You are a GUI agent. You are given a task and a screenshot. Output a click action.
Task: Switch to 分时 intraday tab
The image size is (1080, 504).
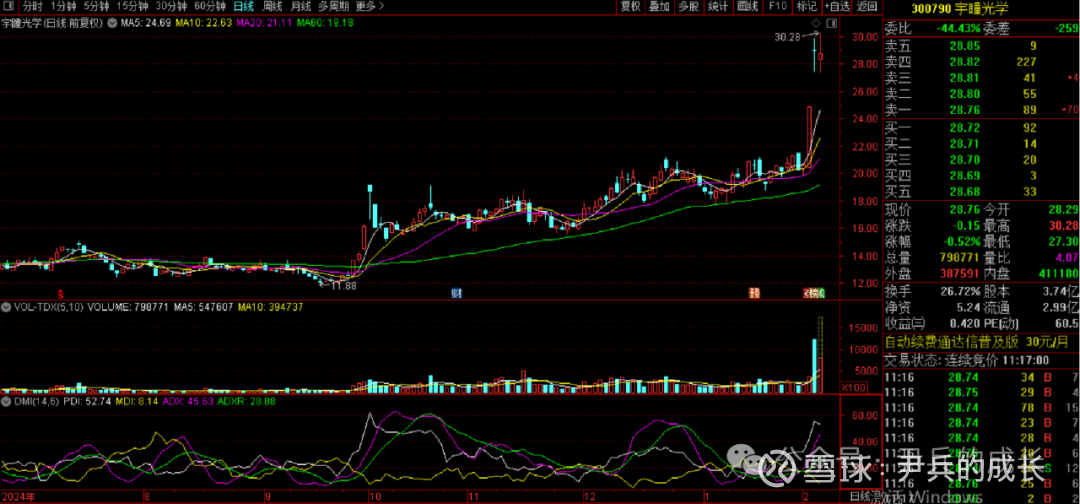(x=32, y=7)
